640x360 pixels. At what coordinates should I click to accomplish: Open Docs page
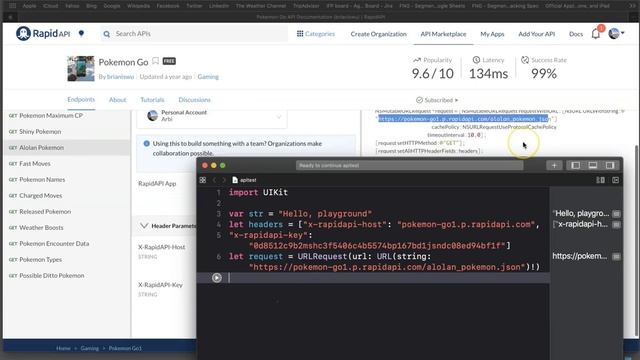click(x=576, y=34)
